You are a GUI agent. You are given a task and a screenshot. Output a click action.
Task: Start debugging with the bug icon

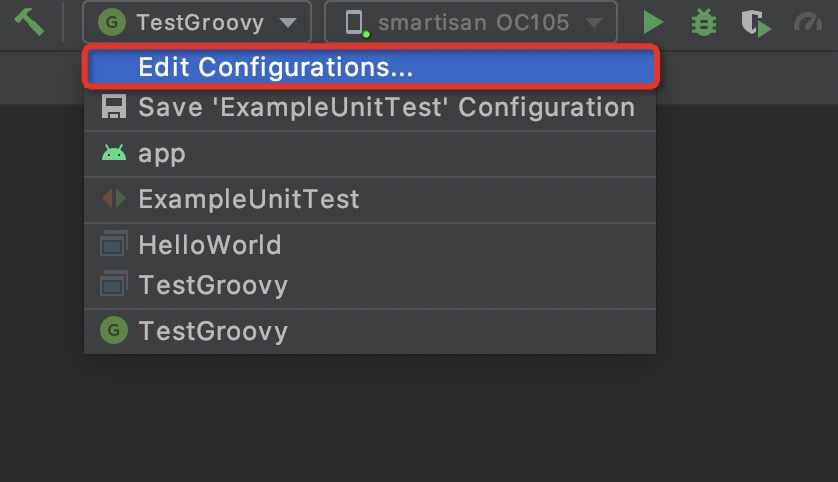704,22
